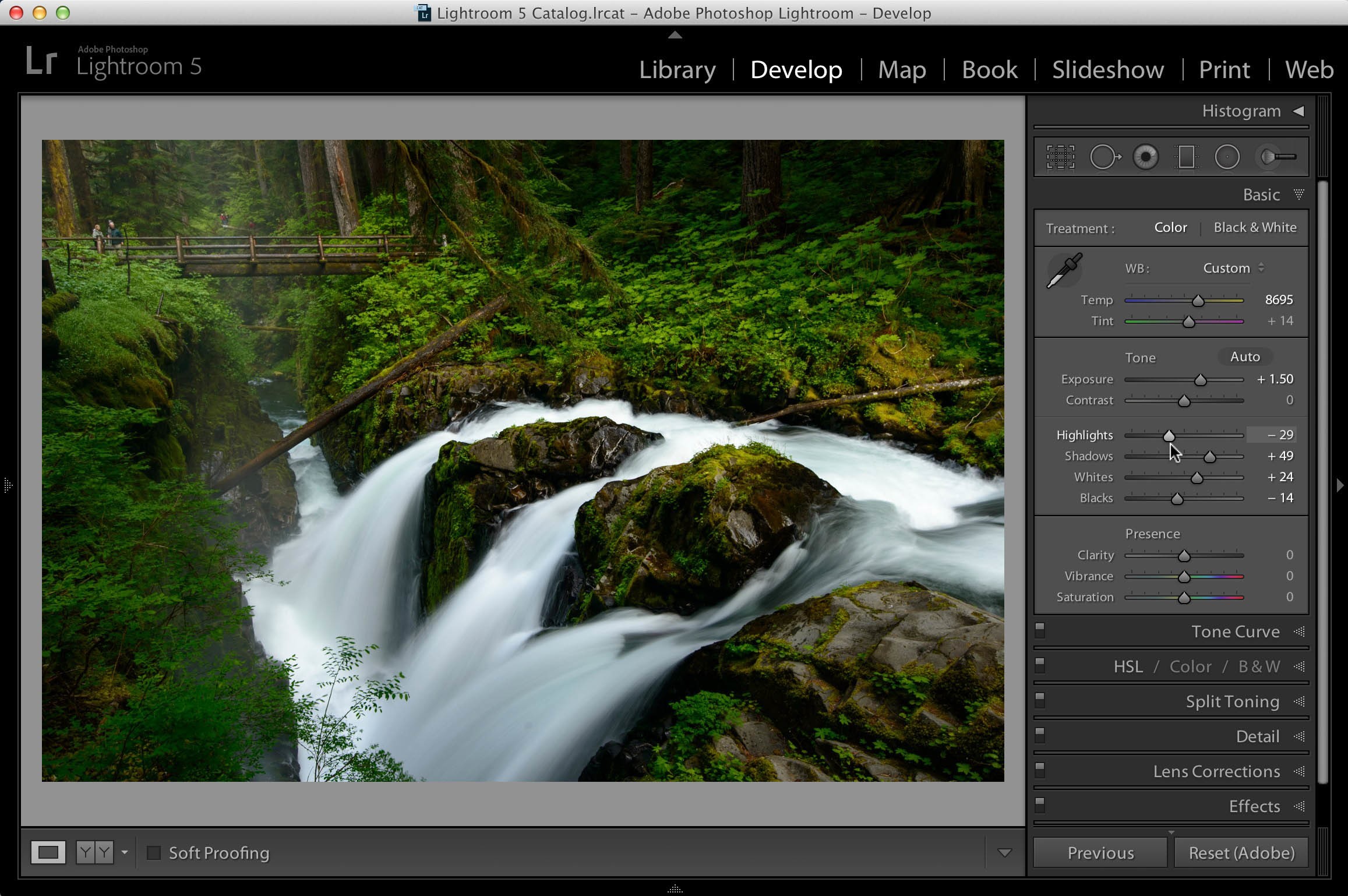Select the Graduated Filter tool
The height and width of the screenshot is (896, 1348).
click(x=1186, y=157)
